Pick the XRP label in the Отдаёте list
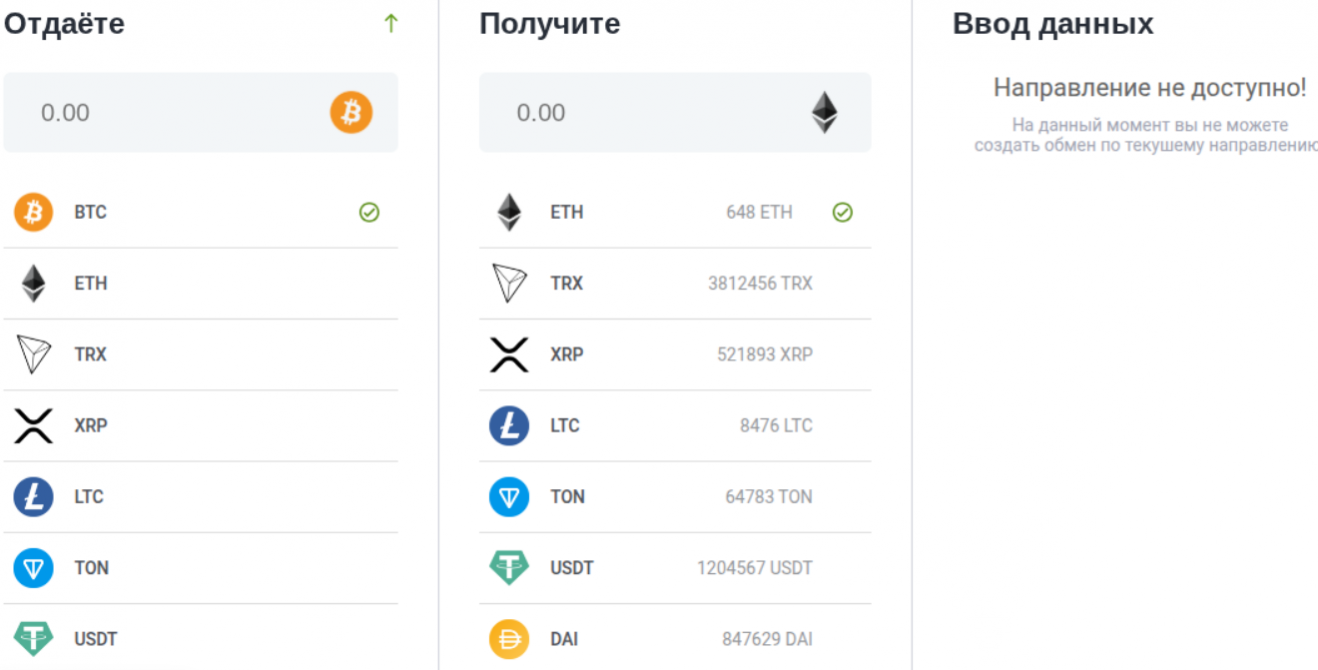This screenshot has width=1318, height=670. [91, 425]
